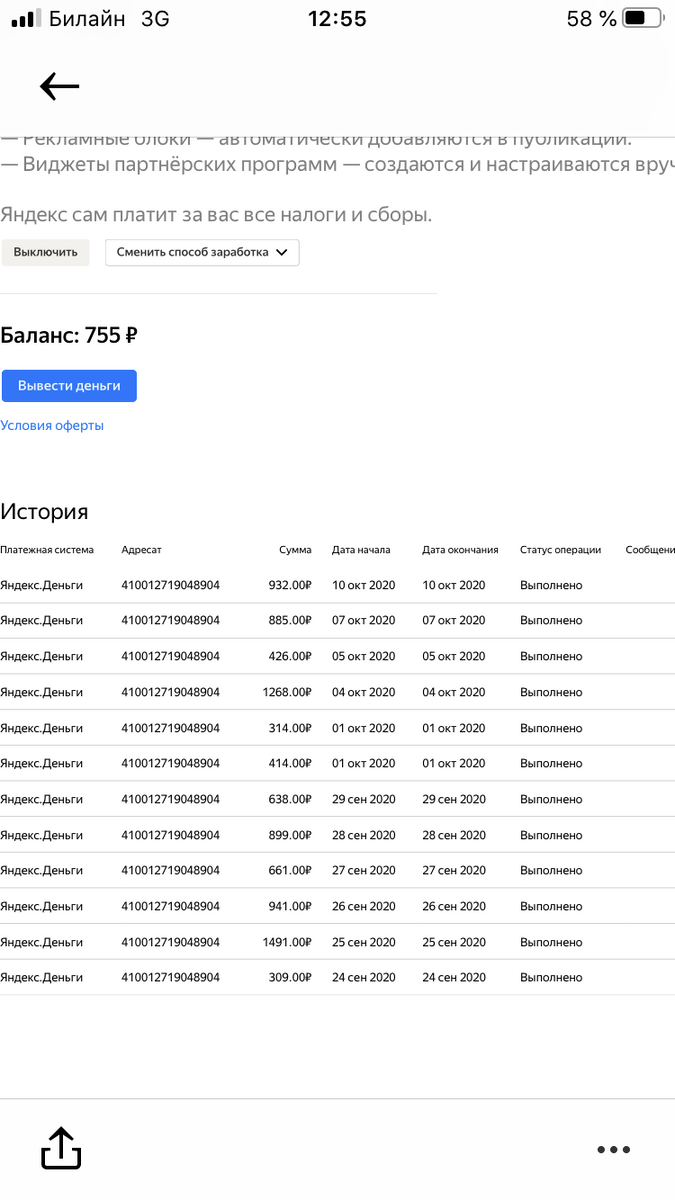Select the 899.00₽ amount cell
This screenshot has width=675, height=1200.
point(290,835)
